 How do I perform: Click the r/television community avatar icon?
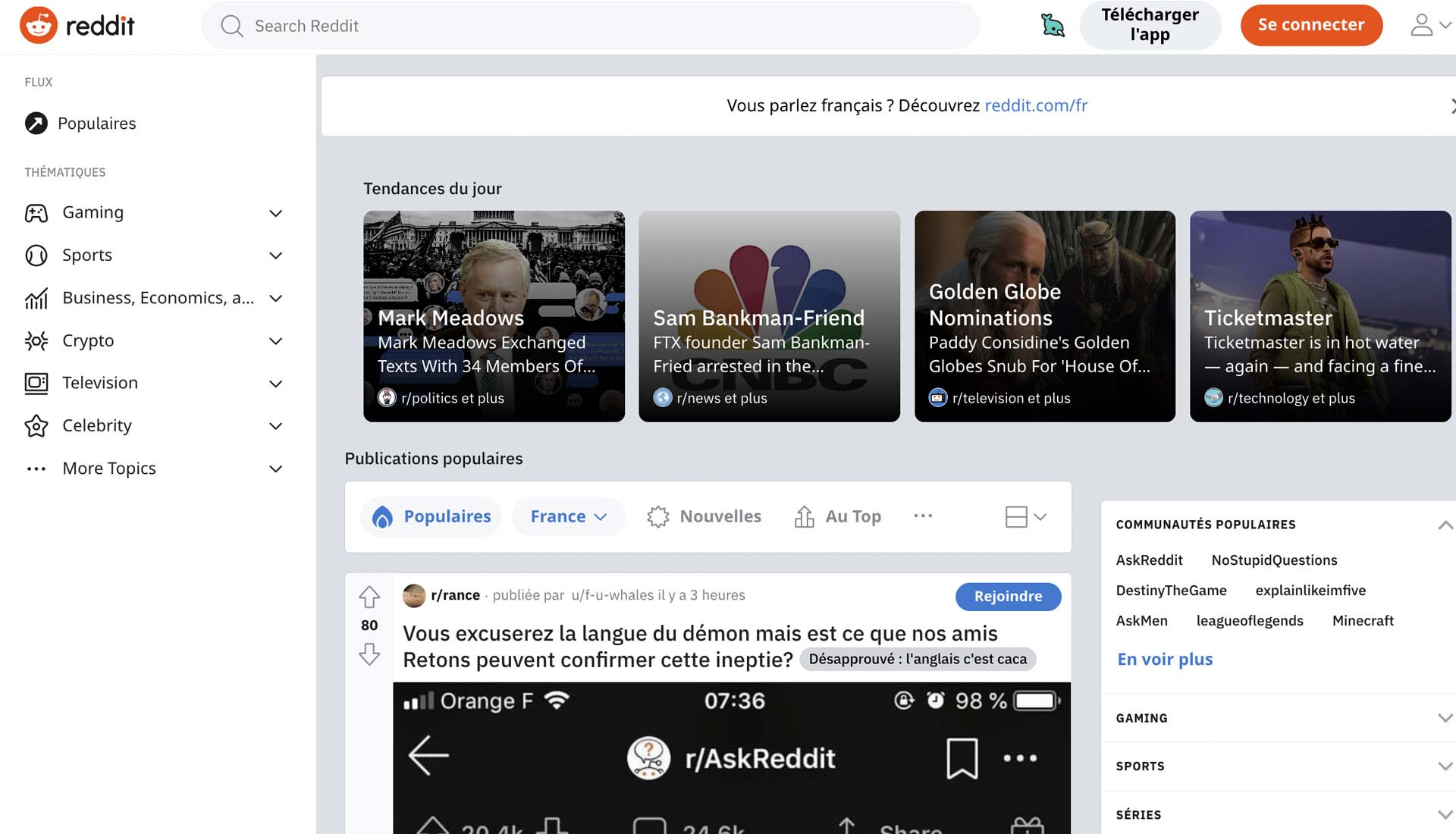pyautogui.click(x=938, y=397)
